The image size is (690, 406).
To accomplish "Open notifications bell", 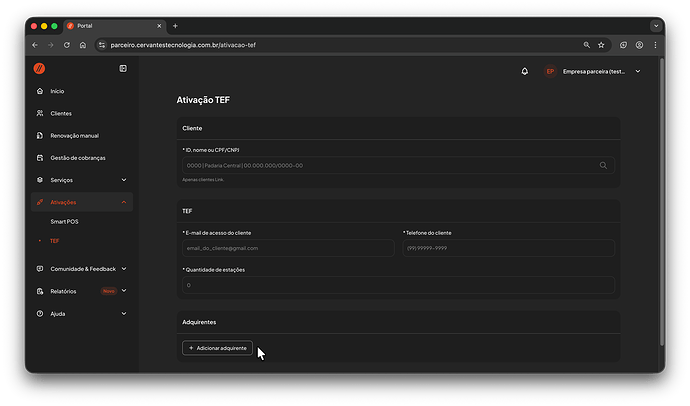I will pos(525,71).
